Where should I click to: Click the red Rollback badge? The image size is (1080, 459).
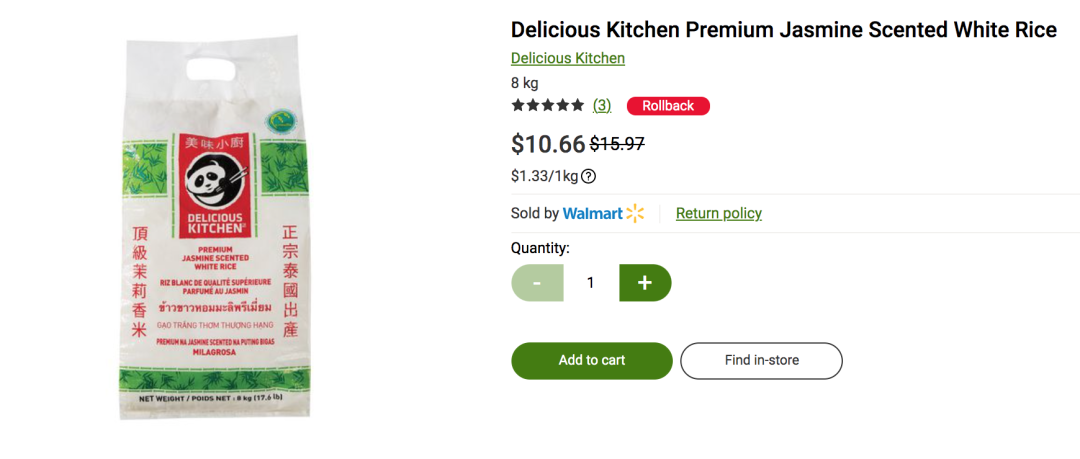pos(667,106)
